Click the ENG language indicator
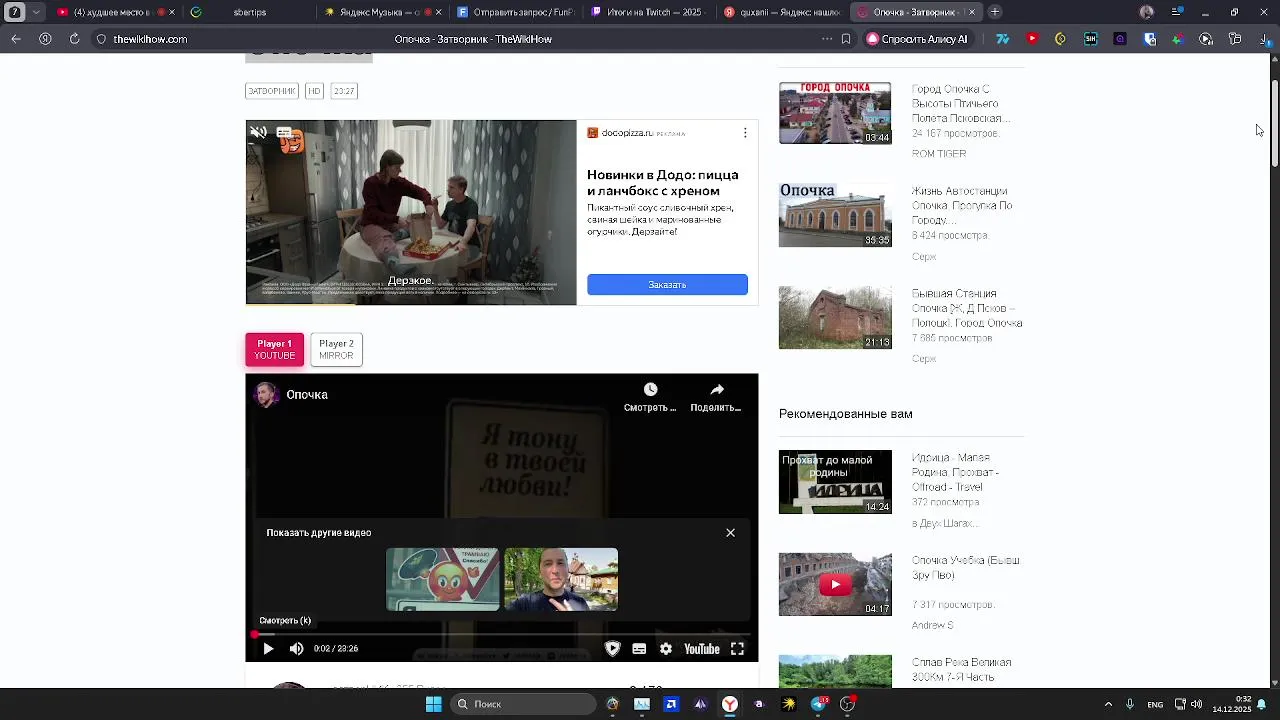The width and height of the screenshot is (1280, 720). 1155,704
